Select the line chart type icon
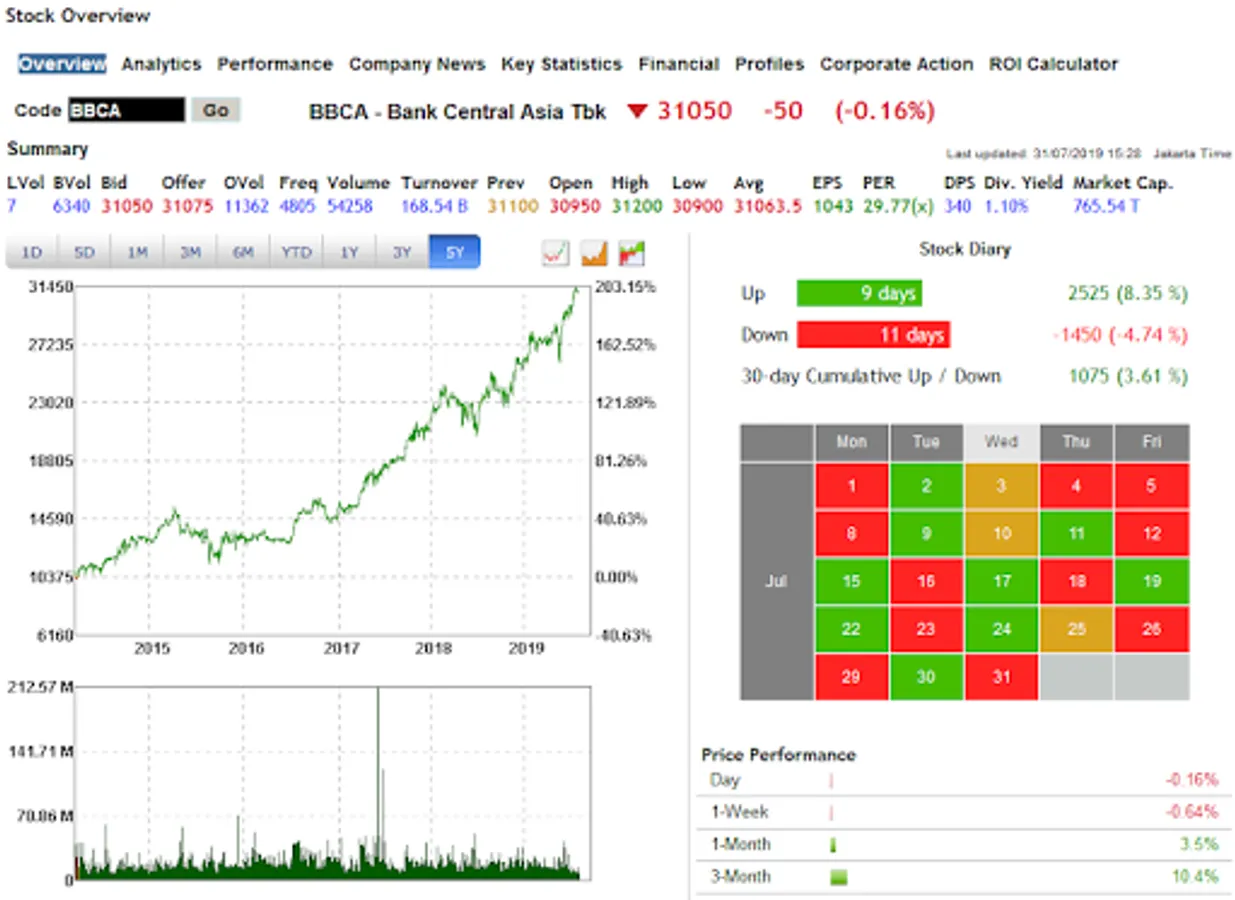 [x=555, y=253]
